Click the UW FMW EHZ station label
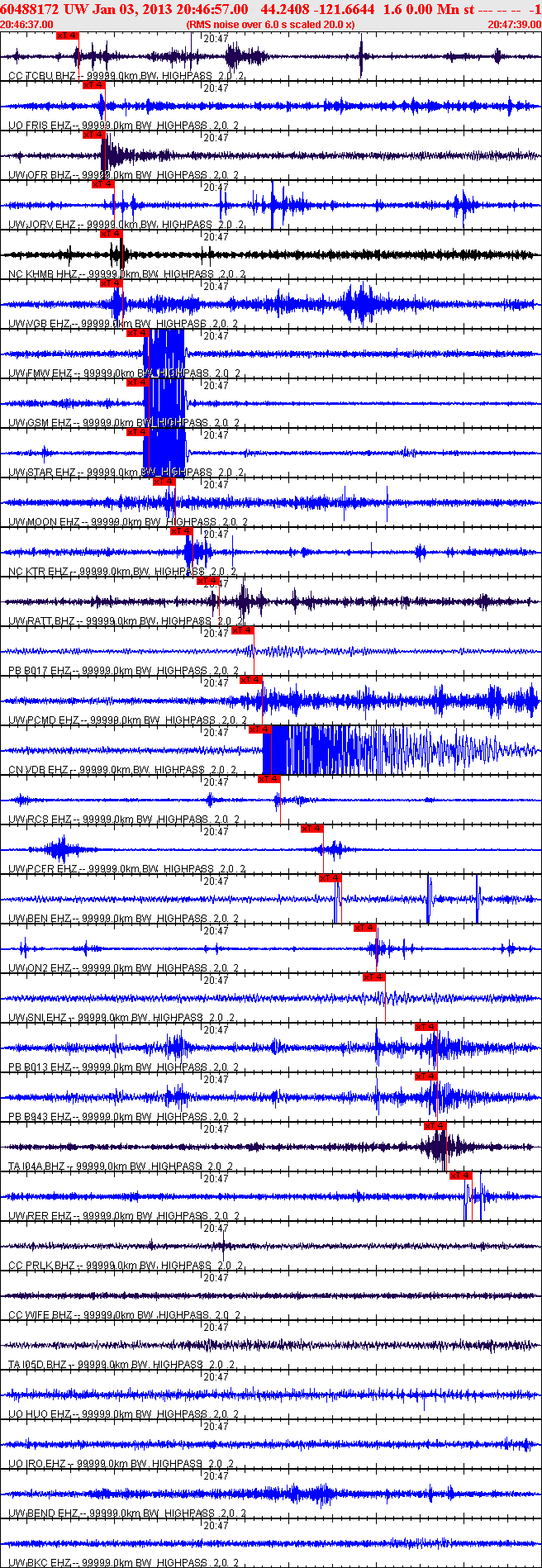 (x=40, y=373)
